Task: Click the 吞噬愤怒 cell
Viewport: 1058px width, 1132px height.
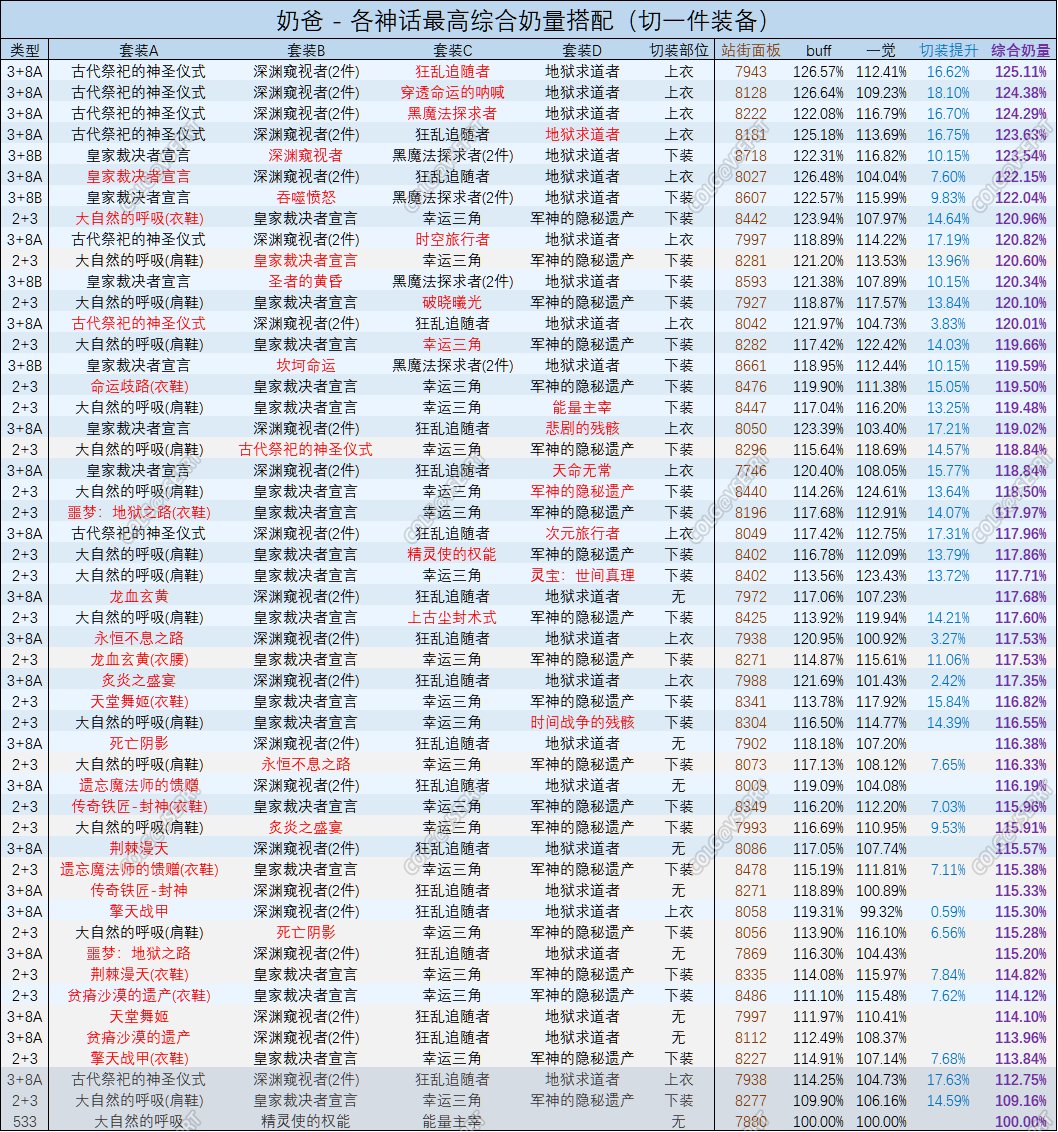Action: pos(306,197)
